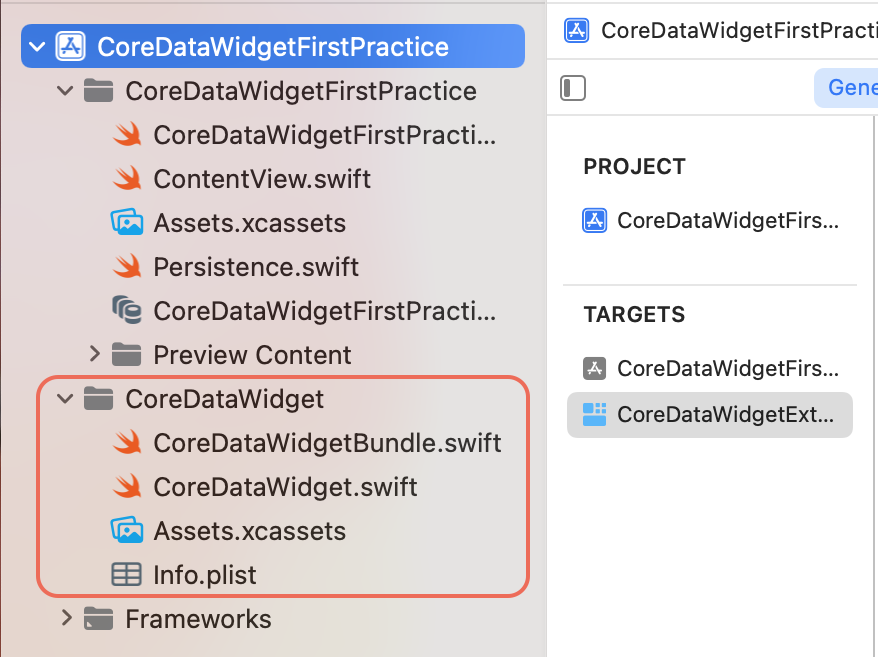Collapse the top-level project disclosure triangle
Viewport: 878px width, 657px height.
pos(37,46)
